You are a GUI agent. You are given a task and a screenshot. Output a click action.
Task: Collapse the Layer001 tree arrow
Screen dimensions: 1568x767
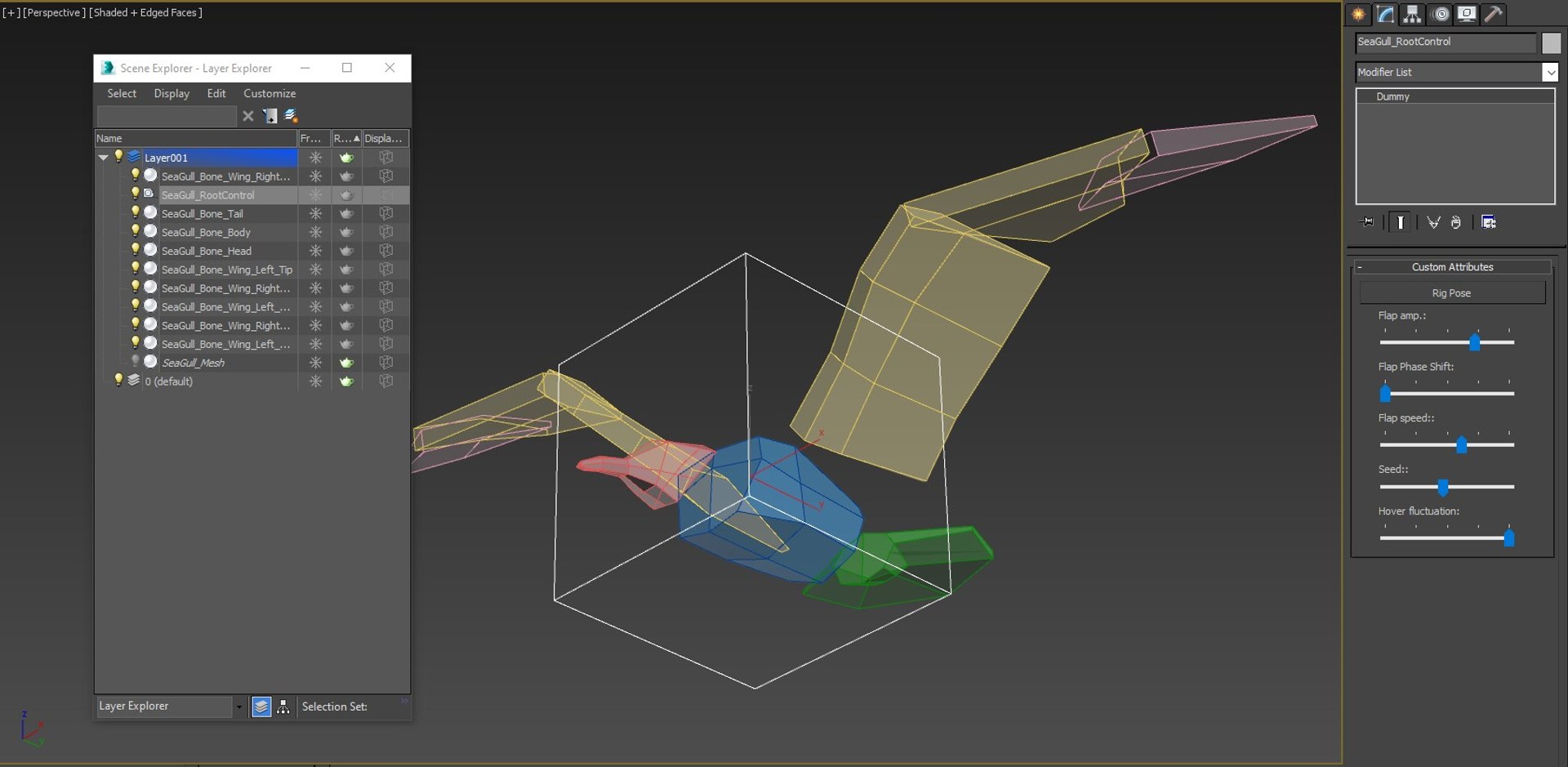click(103, 158)
